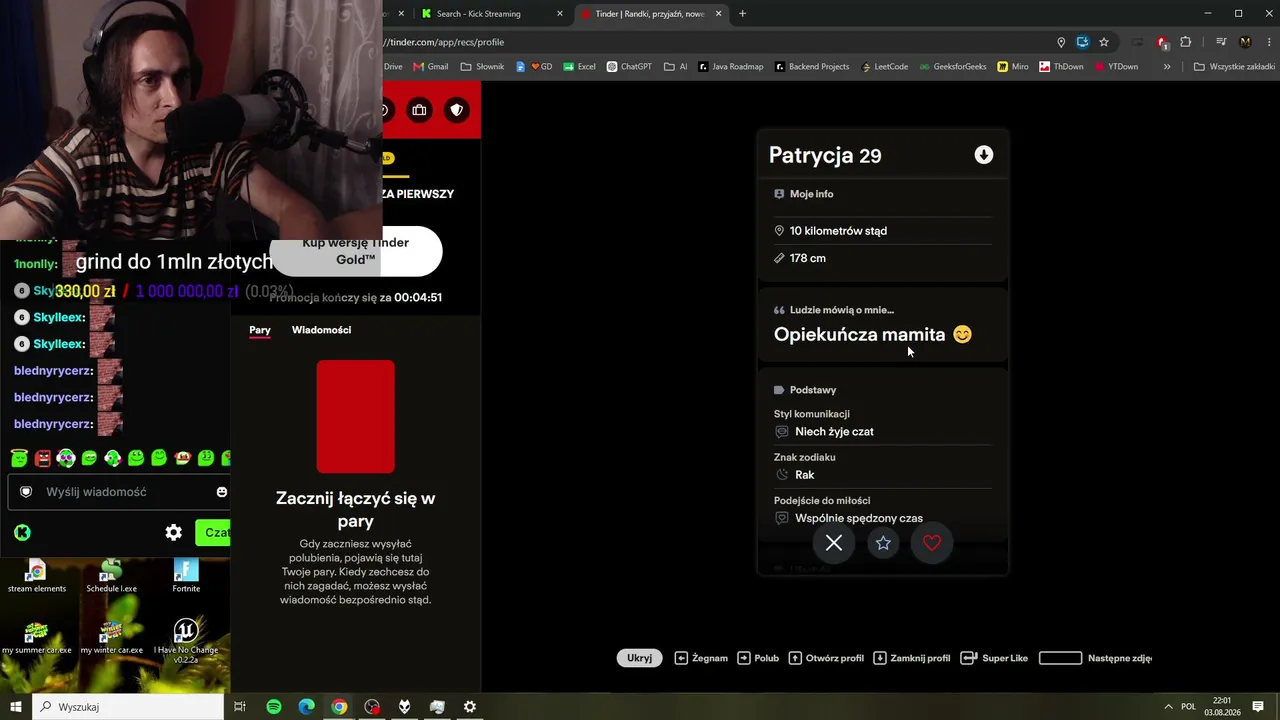Viewport: 1280px width, 720px height.
Task: Open the LeetCode bookmark
Action: (x=883, y=67)
